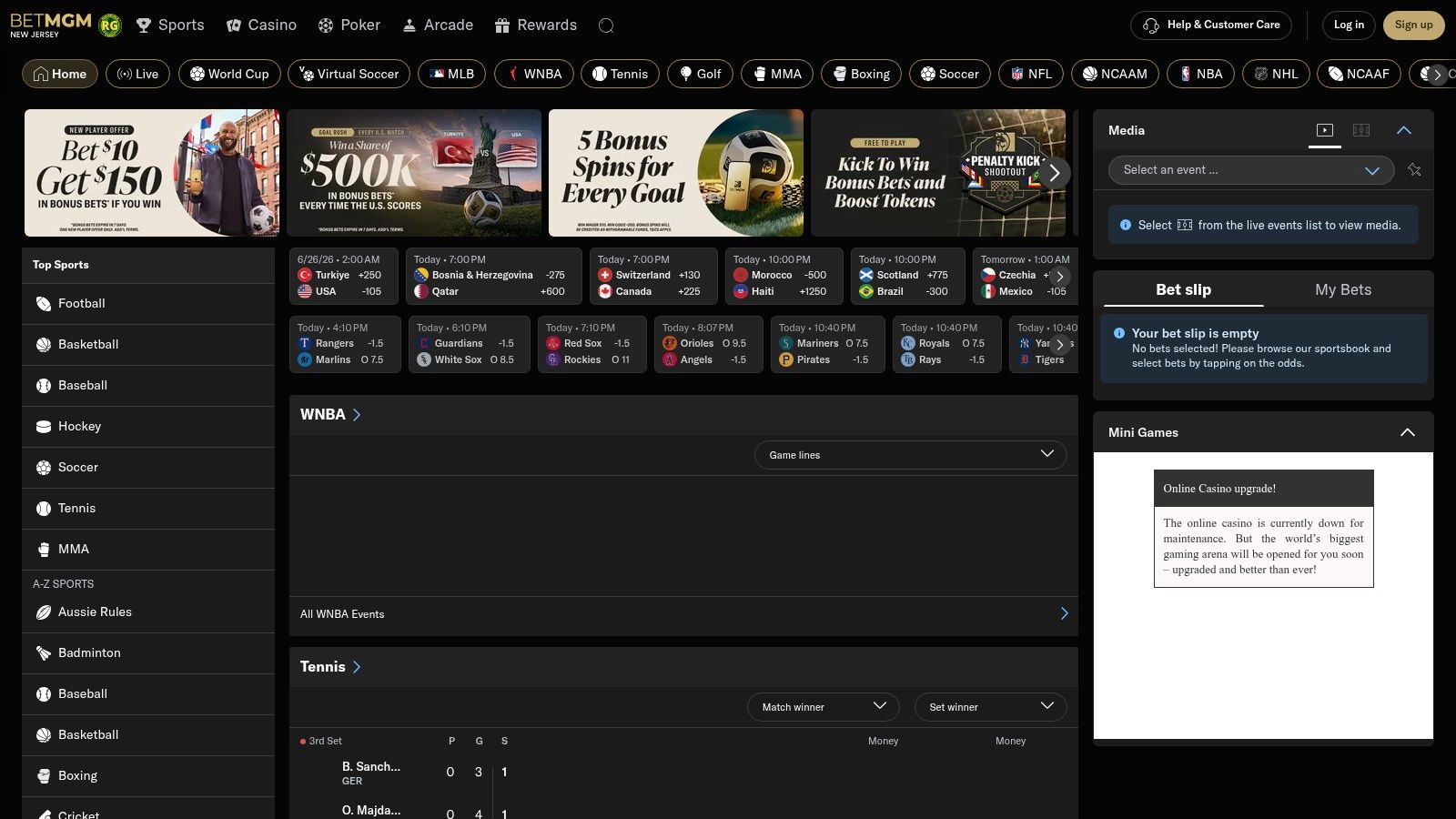
Task: Open the $500K Goal Rush promo banner
Action: [414, 173]
